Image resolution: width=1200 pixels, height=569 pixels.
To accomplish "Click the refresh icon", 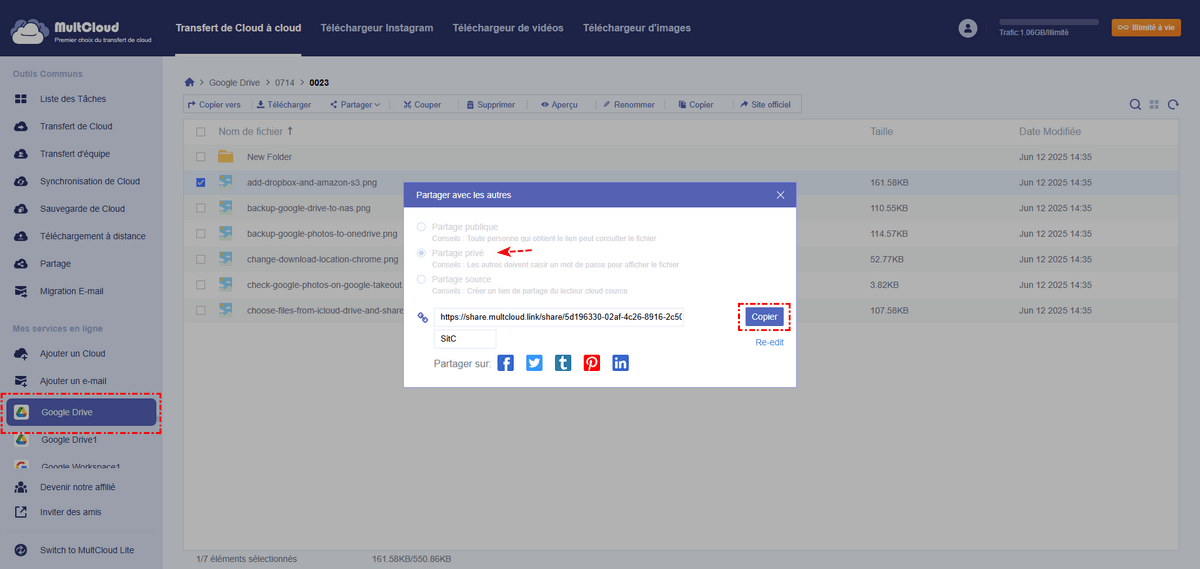I will pos(1173,104).
